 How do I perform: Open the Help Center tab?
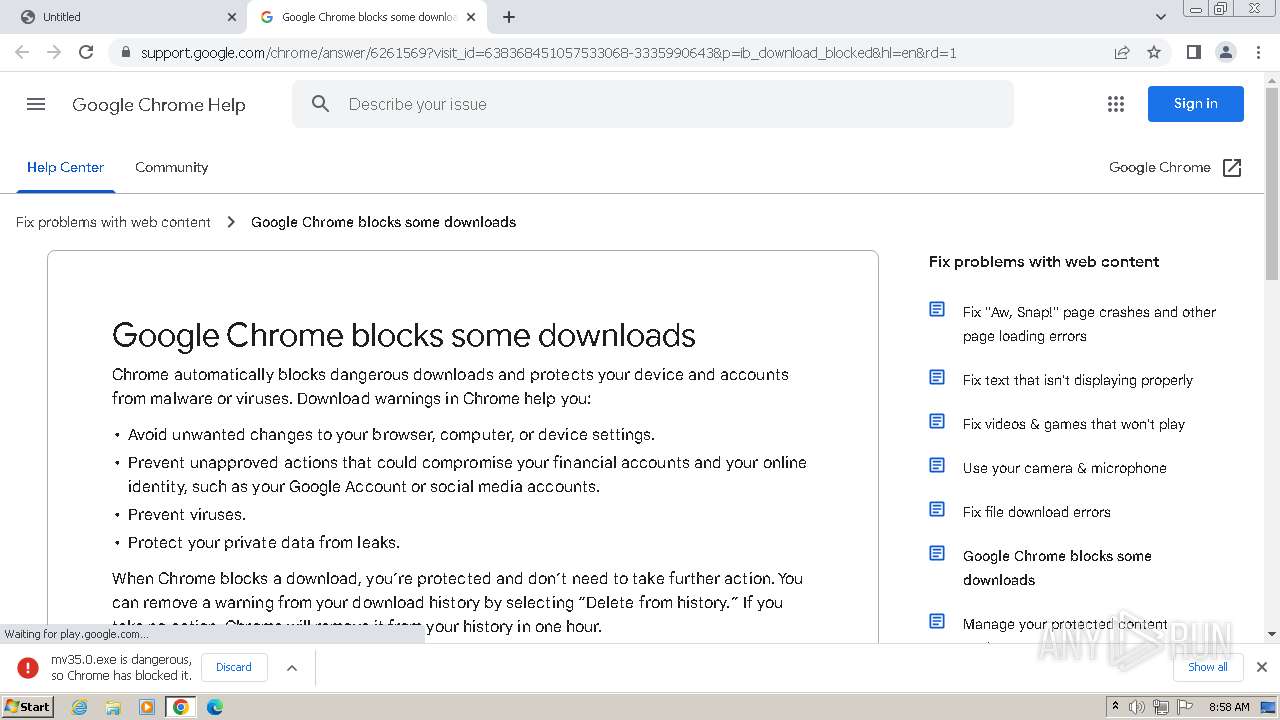(x=65, y=167)
